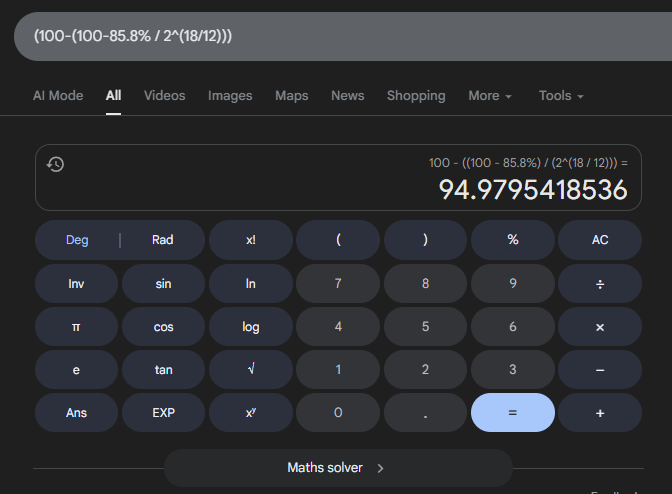The height and width of the screenshot is (494, 672).
Task: Open the Maths solver link
Action: 338,468
